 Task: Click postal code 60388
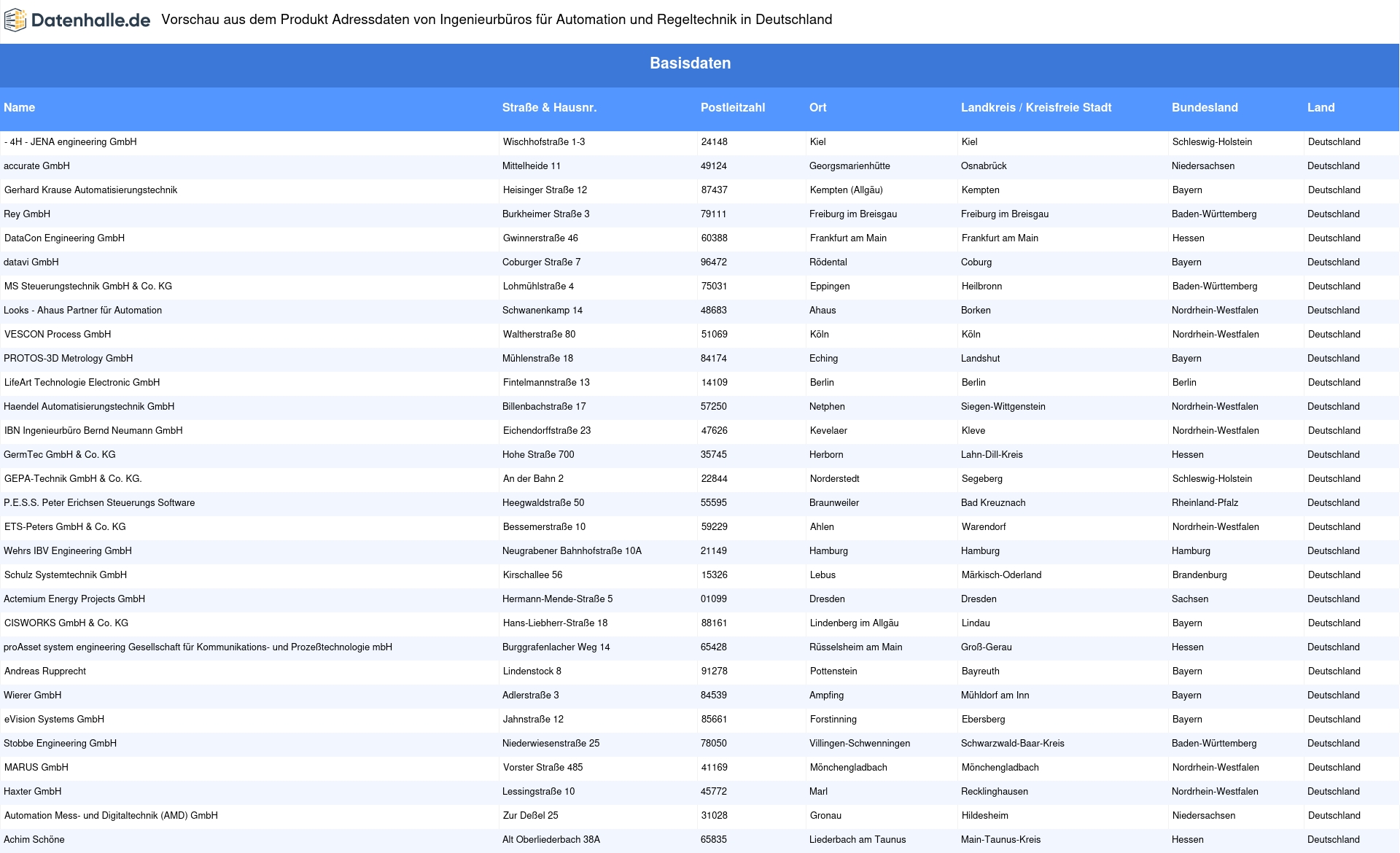pos(715,238)
